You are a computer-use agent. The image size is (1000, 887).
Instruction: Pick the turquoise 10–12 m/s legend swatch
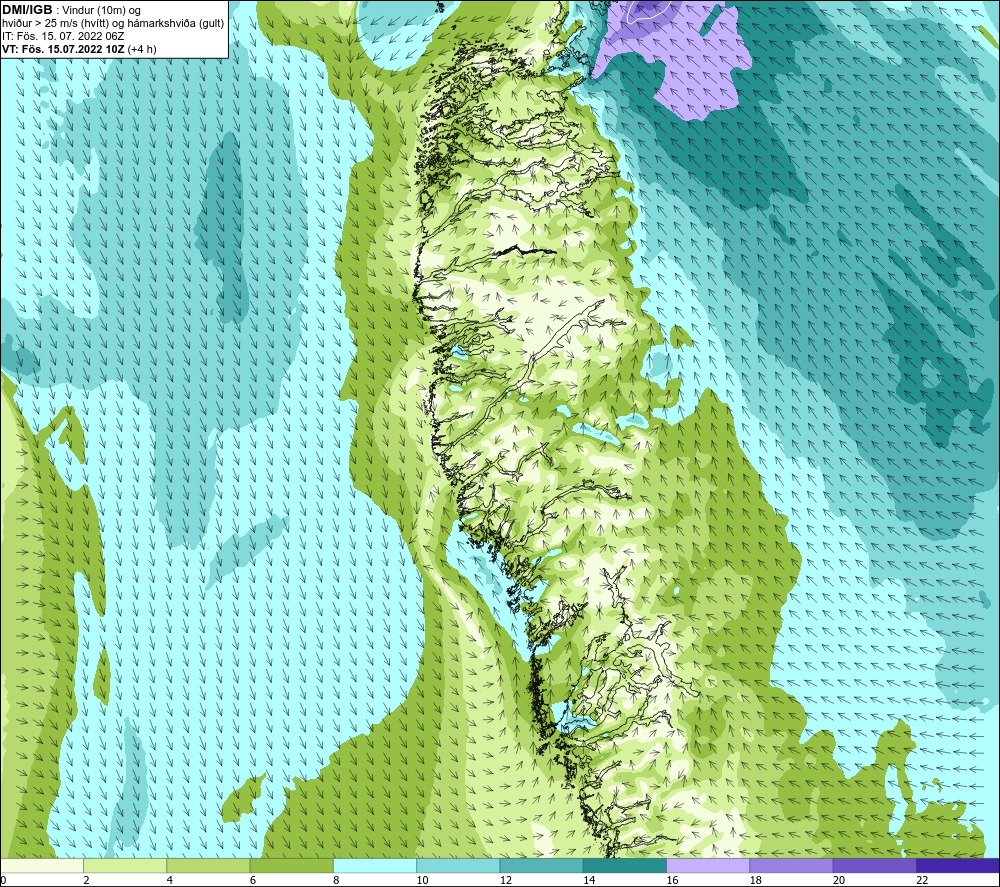click(x=458, y=866)
